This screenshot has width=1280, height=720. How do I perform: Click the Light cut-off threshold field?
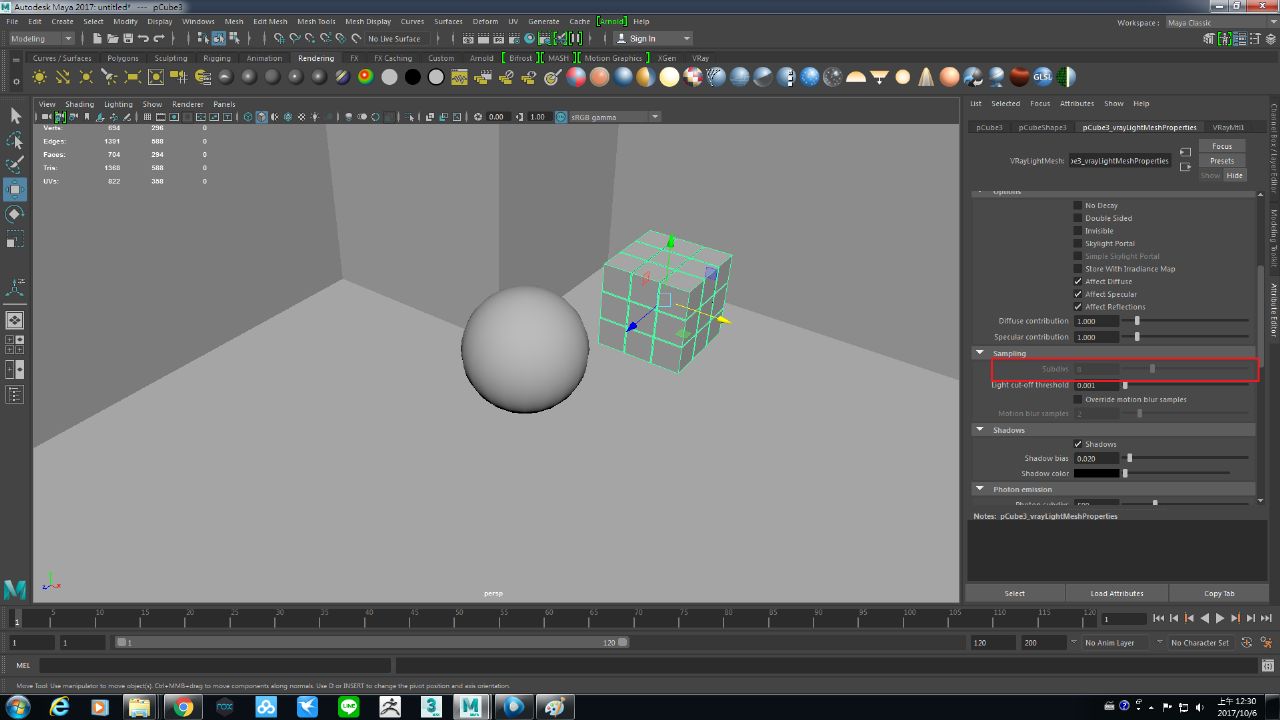(1097, 385)
